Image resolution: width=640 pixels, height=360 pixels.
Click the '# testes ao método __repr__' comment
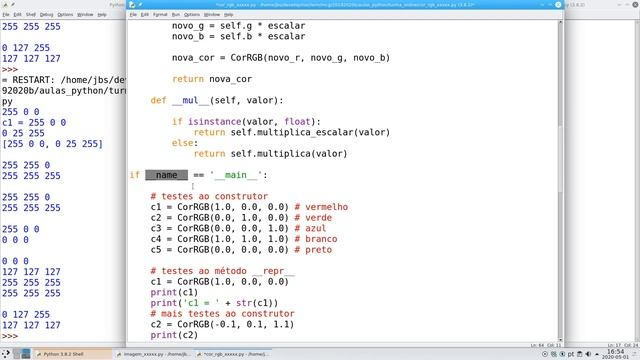click(222, 271)
